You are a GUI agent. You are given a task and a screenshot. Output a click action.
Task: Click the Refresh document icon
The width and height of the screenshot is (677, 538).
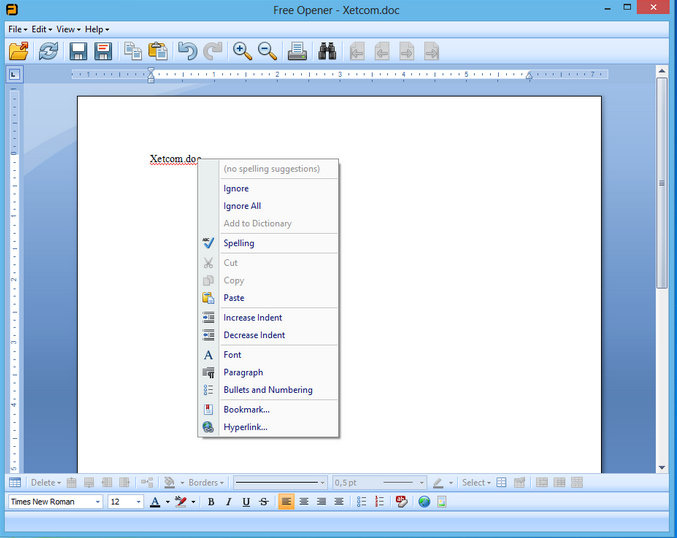tap(48, 51)
